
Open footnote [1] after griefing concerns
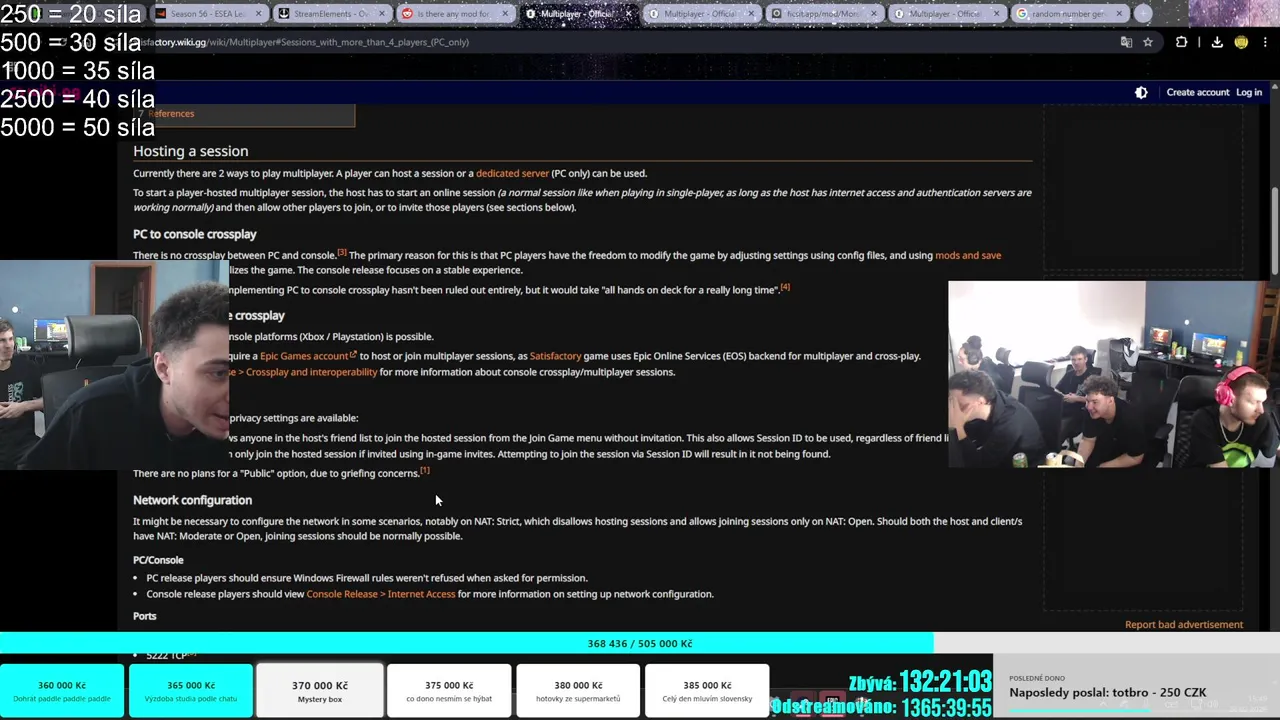(x=425, y=470)
